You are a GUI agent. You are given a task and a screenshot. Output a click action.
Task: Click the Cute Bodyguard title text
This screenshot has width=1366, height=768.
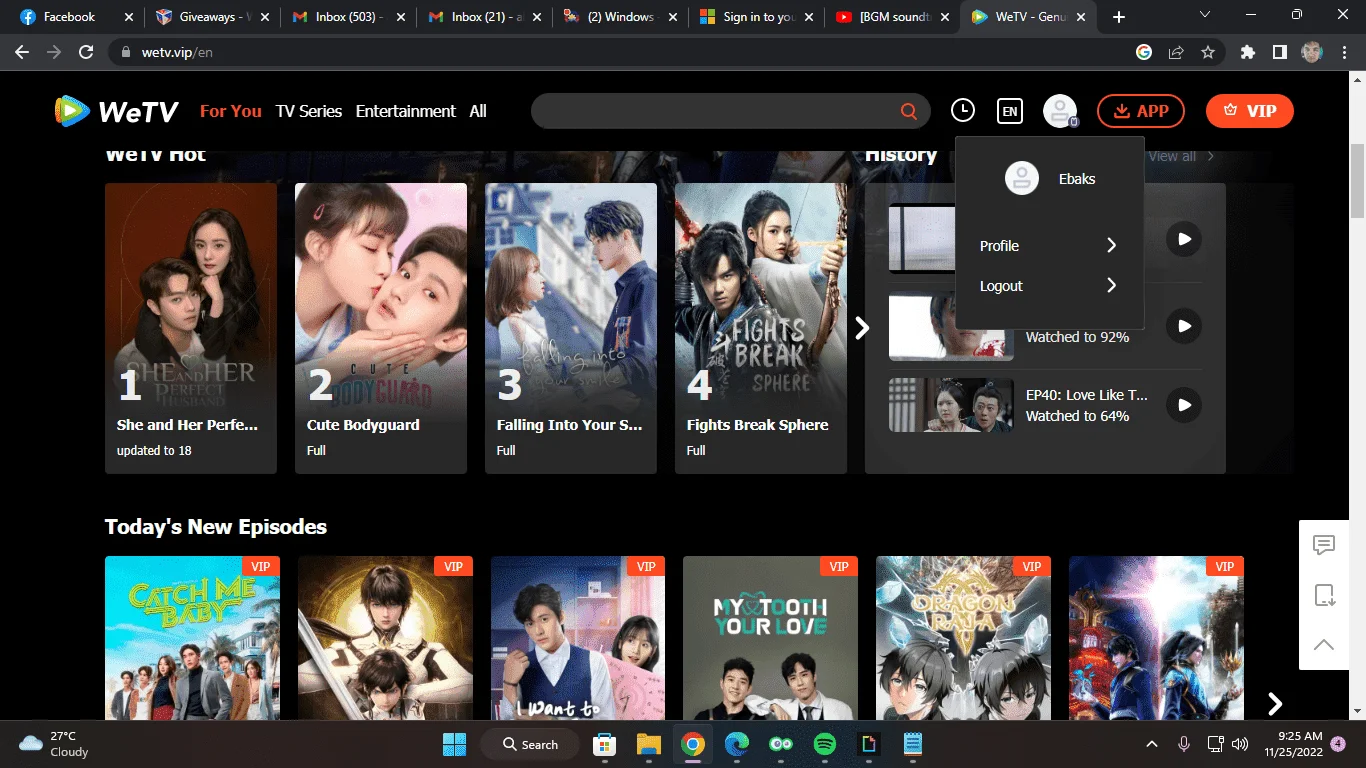tap(363, 425)
